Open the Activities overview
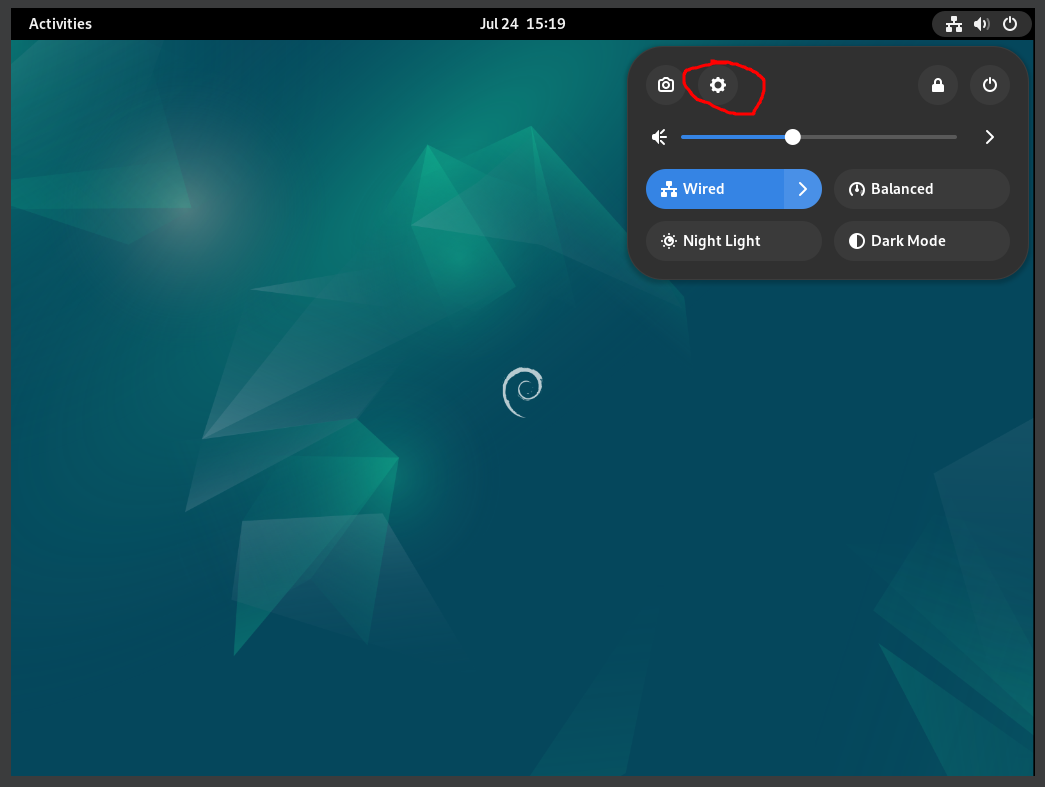 pyautogui.click(x=60, y=24)
